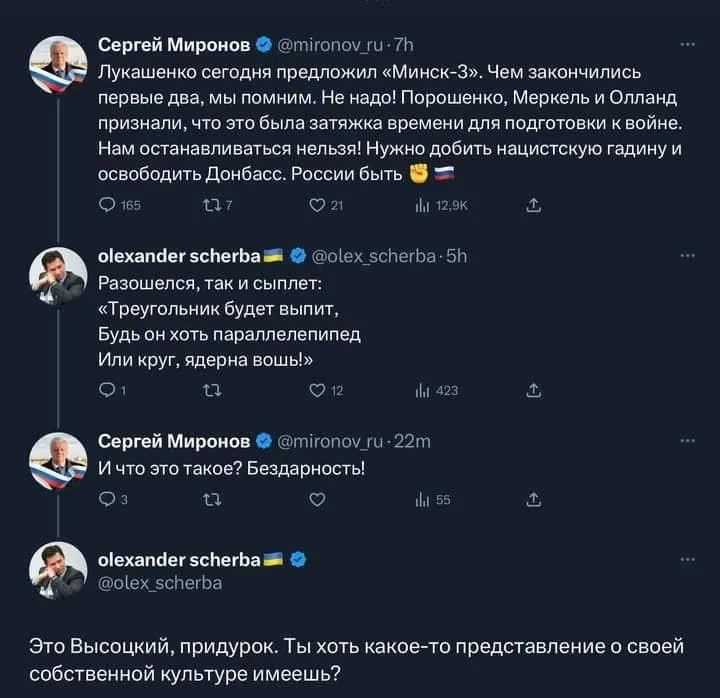This screenshot has height=698, width=720.
Task: Open the @mironov_ru profile handle link
Action: pyautogui.click(x=329, y=44)
